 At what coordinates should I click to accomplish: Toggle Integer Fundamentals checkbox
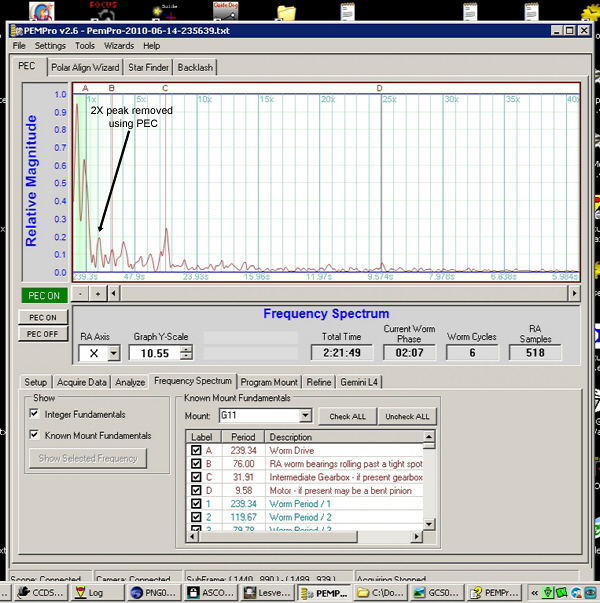34,413
